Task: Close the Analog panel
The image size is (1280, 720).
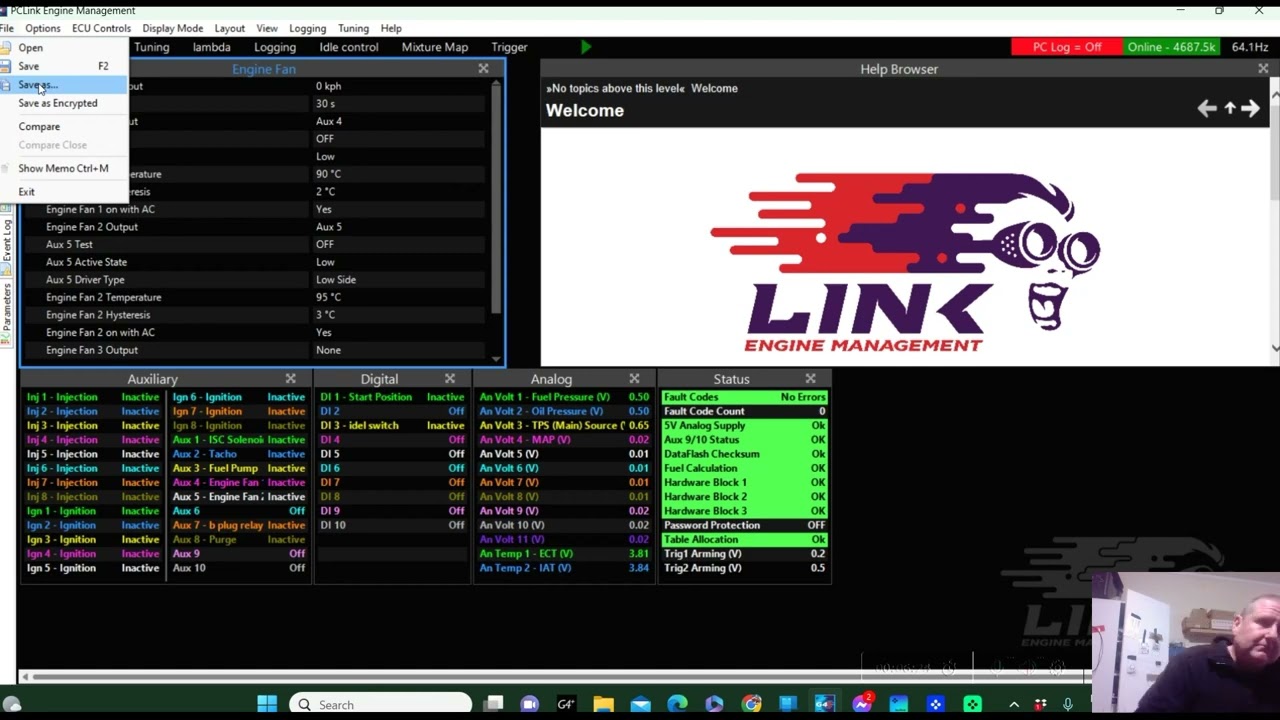Action: coord(634,379)
